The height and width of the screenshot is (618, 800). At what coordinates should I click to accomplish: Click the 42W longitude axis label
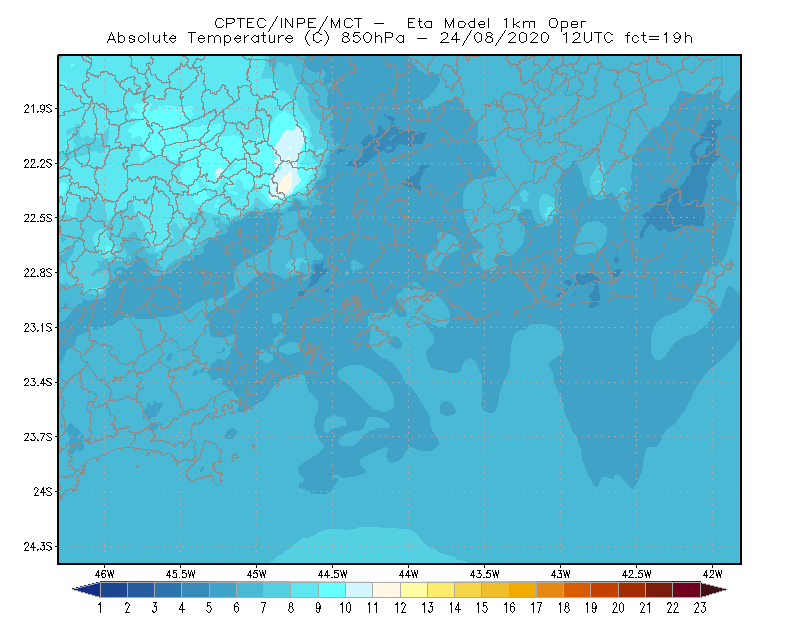[x=713, y=574]
